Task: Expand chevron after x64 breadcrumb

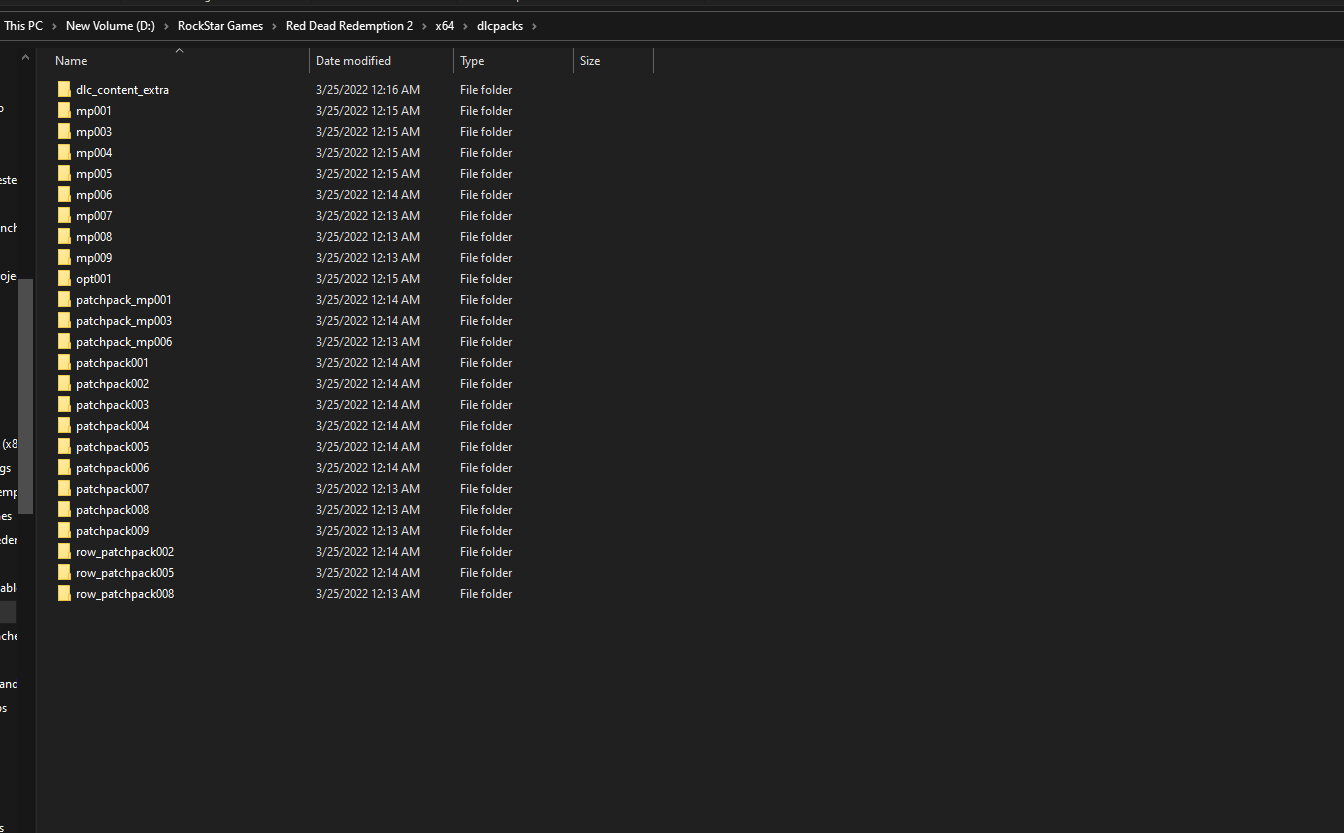Action: (466, 26)
